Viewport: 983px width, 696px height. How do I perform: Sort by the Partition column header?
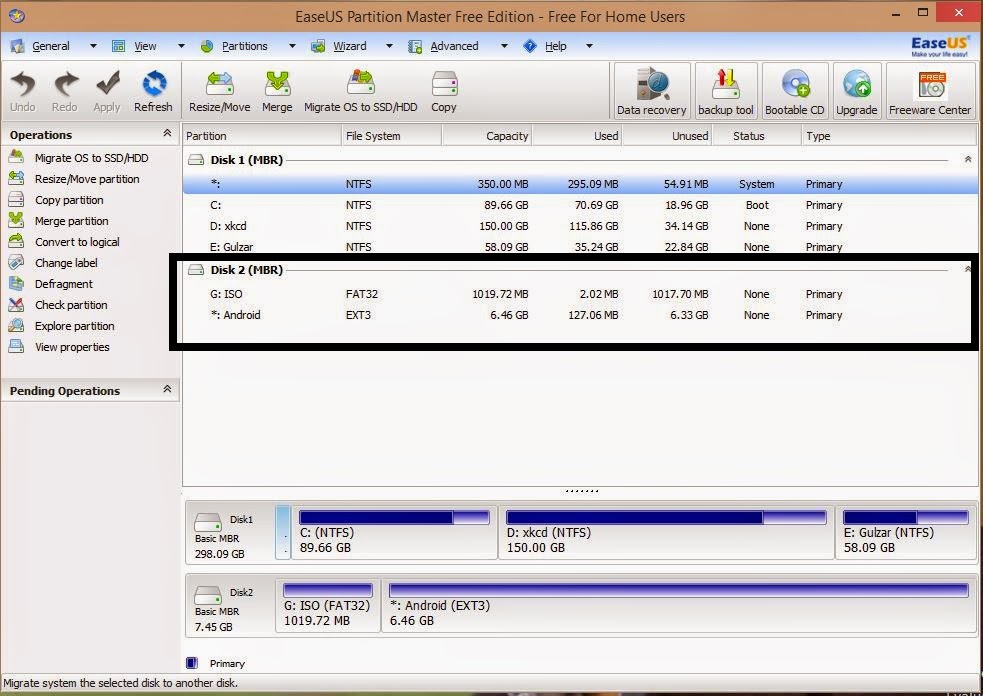[x=261, y=136]
